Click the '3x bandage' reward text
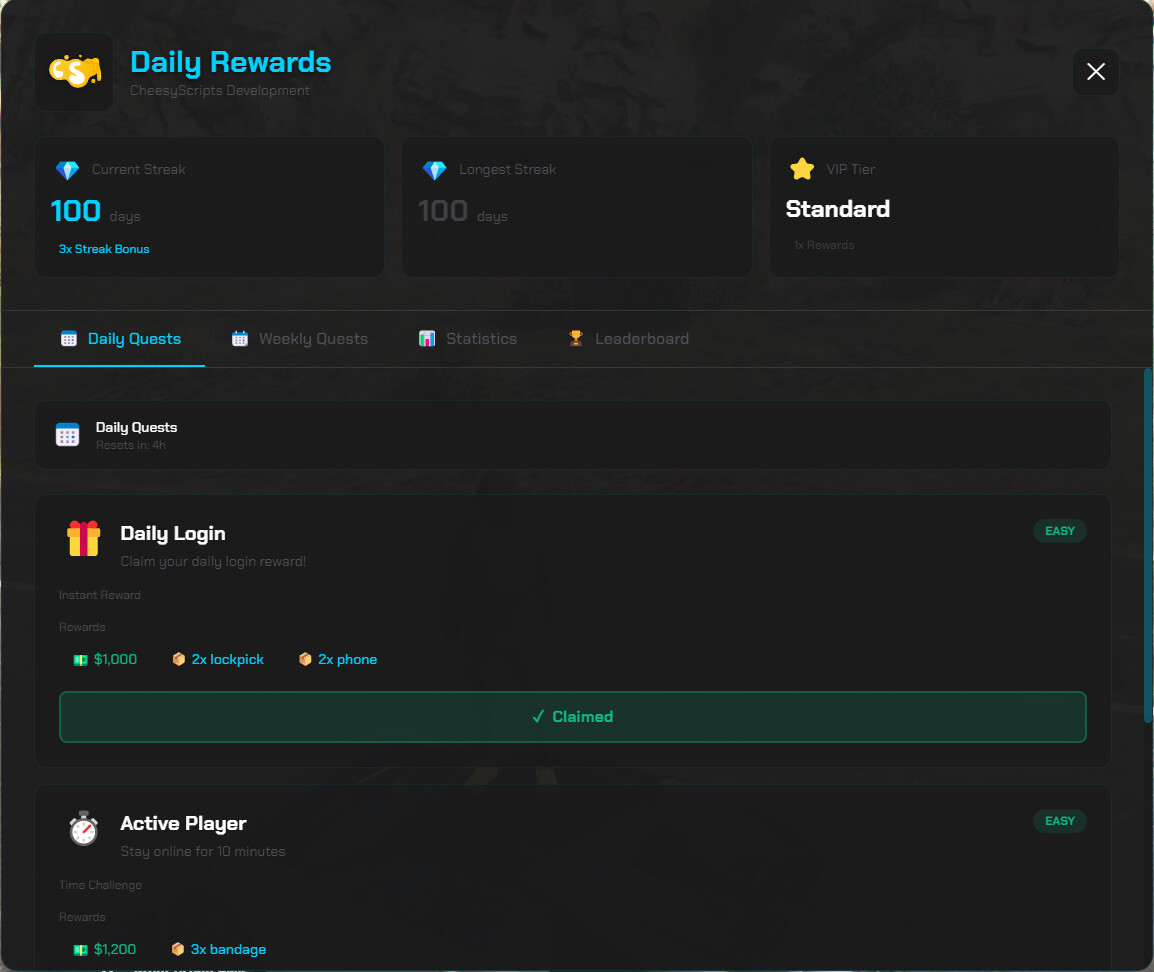This screenshot has width=1154, height=972. (x=228, y=950)
